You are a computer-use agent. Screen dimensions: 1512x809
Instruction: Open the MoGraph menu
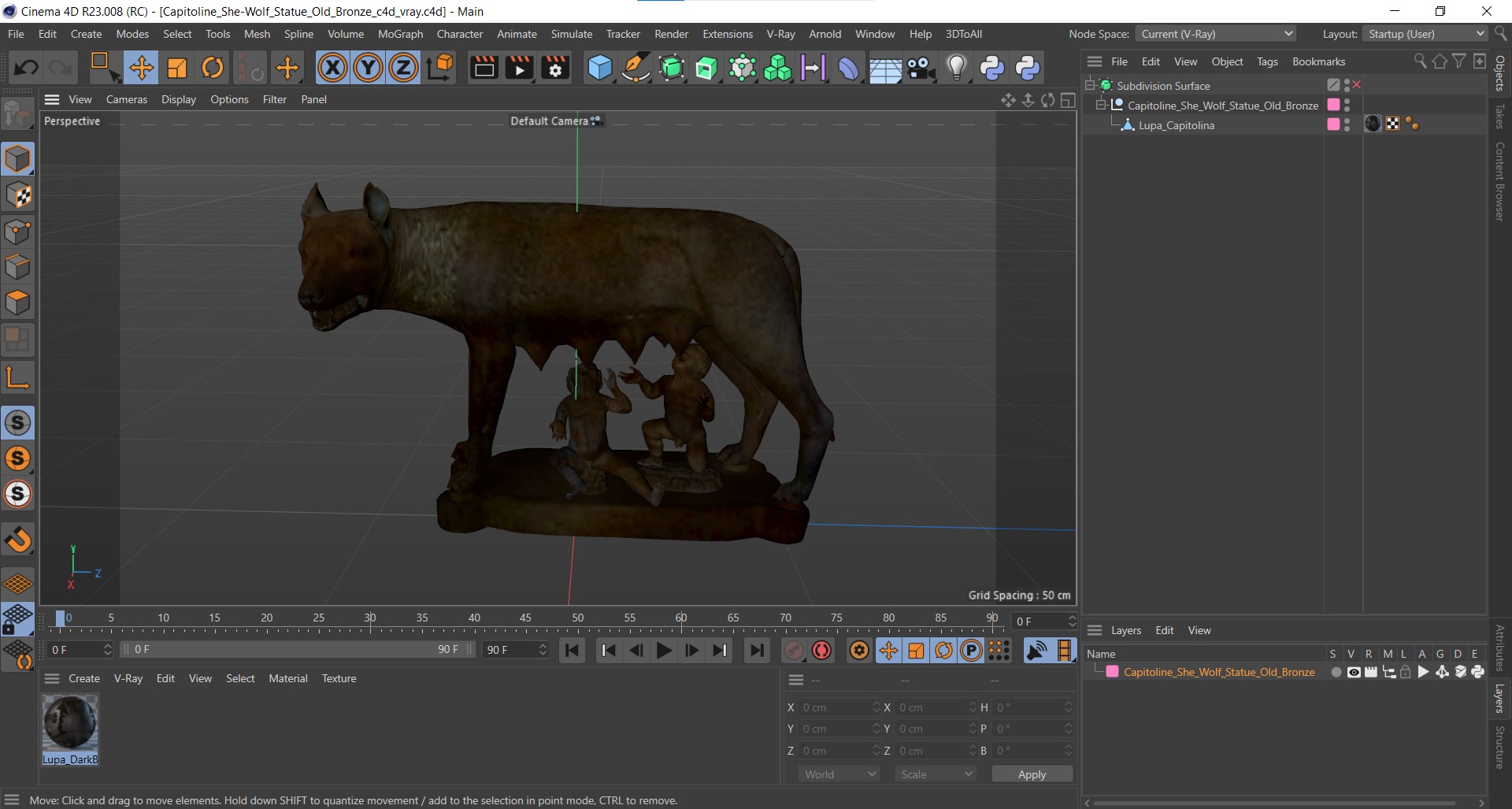[x=400, y=34]
